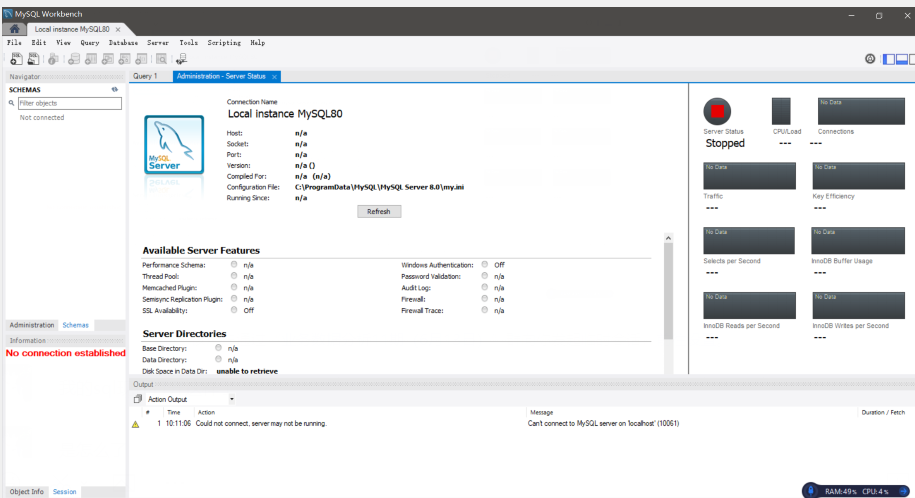Click in the Filter objects field

click(x=70, y=103)
